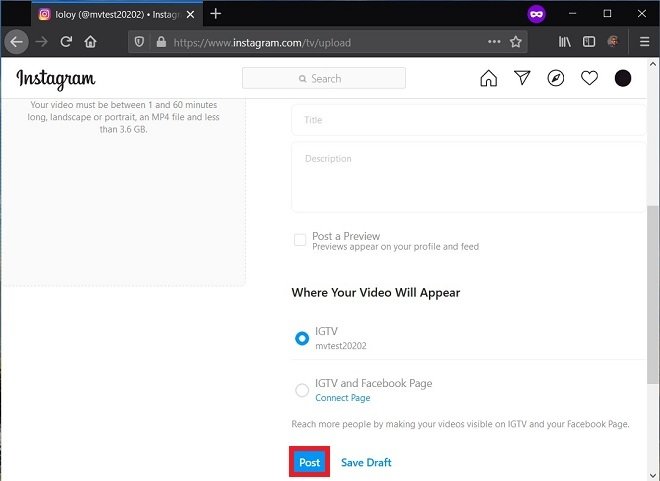Open page actions three-dot menu

point(494,42)
